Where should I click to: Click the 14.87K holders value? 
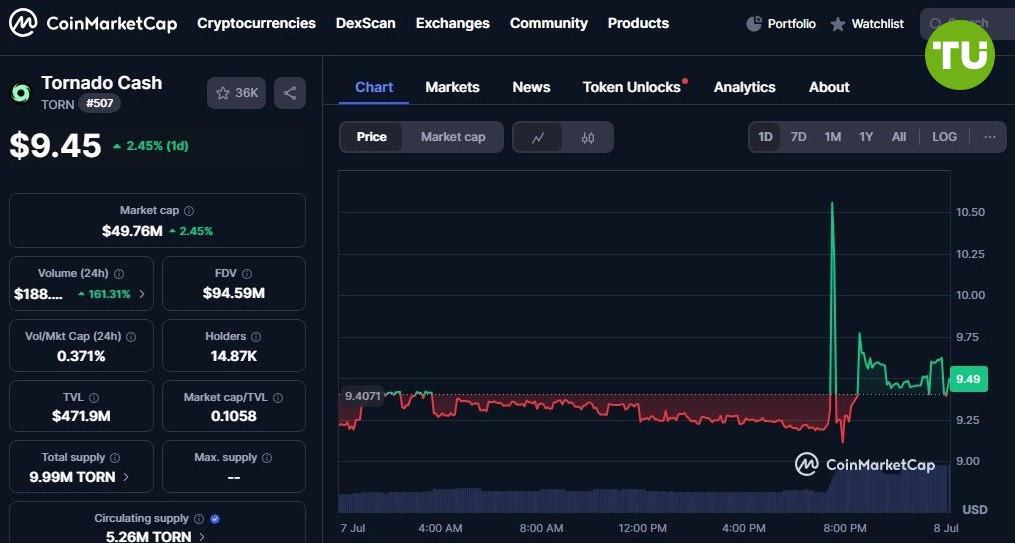pyautogui.click(x=234, y=355)
